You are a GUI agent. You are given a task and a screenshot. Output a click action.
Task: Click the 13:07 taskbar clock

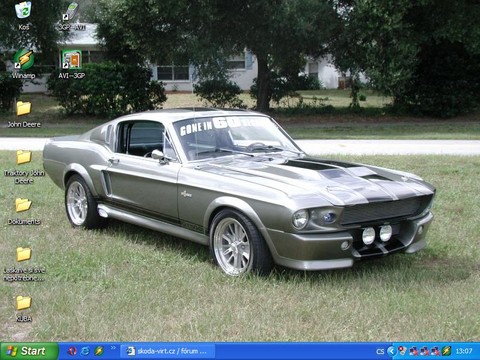click(464, 351)
